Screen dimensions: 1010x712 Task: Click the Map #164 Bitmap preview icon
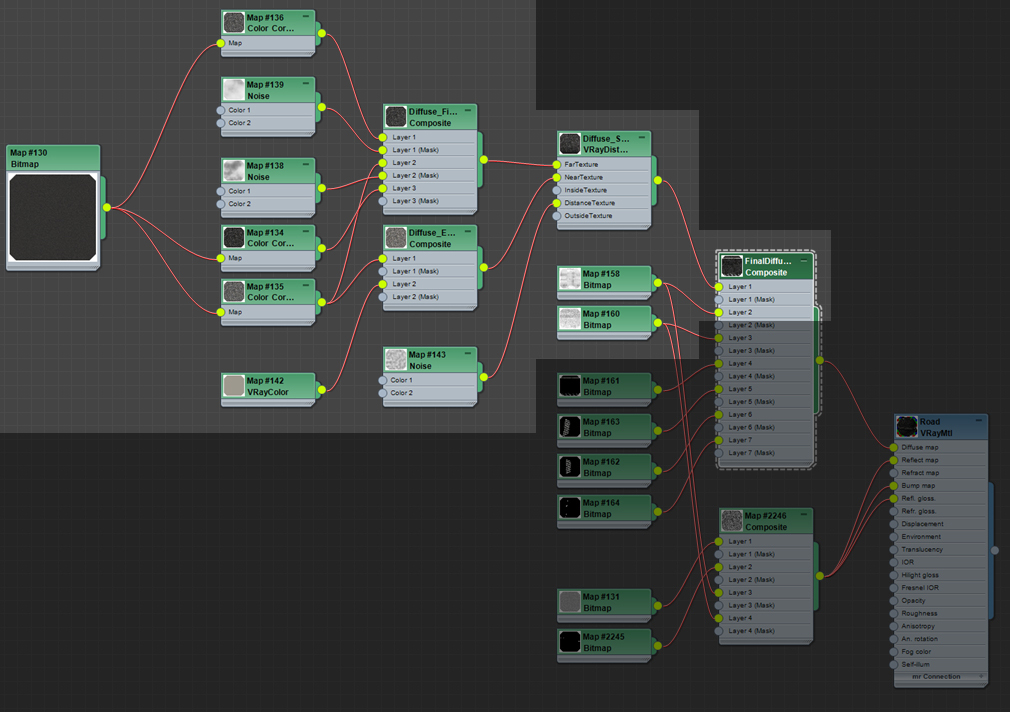[569, 508]
